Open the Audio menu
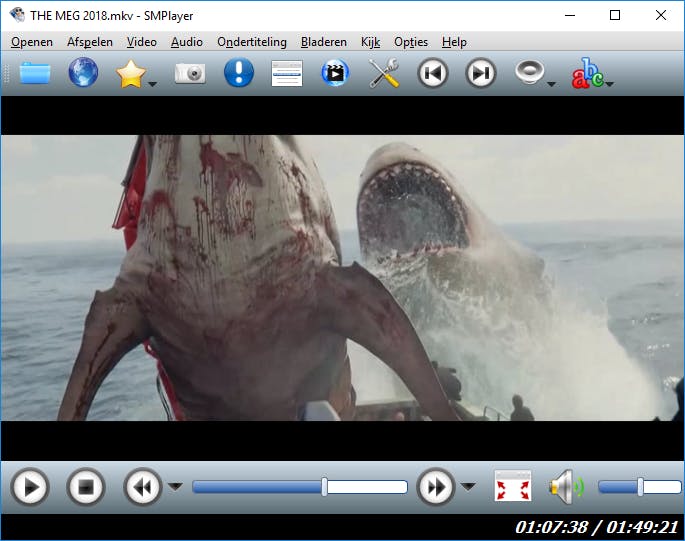This screenshot has width=685, height=541. [187, 42]
